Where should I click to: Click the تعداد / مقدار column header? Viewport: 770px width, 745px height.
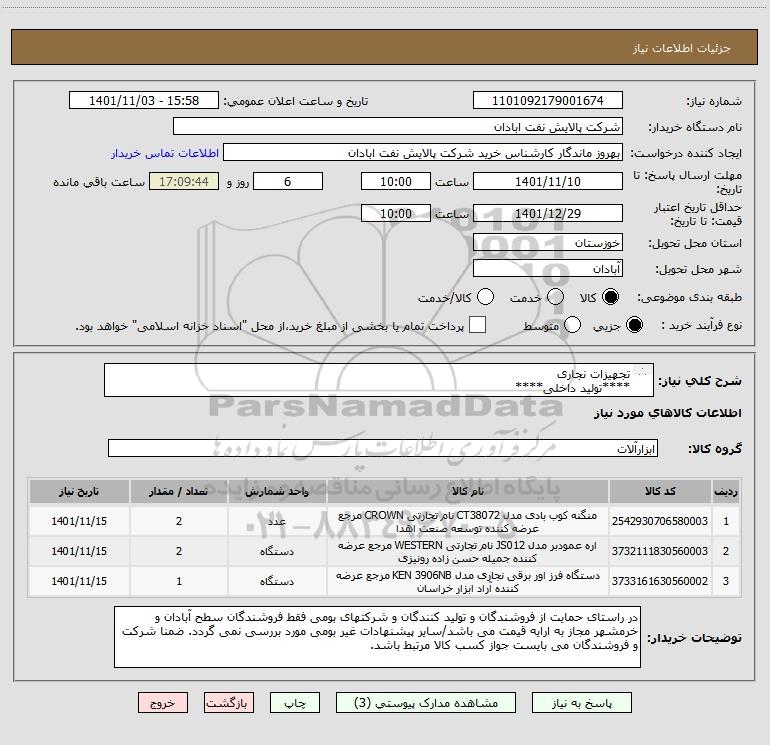(x=179, y=491)
